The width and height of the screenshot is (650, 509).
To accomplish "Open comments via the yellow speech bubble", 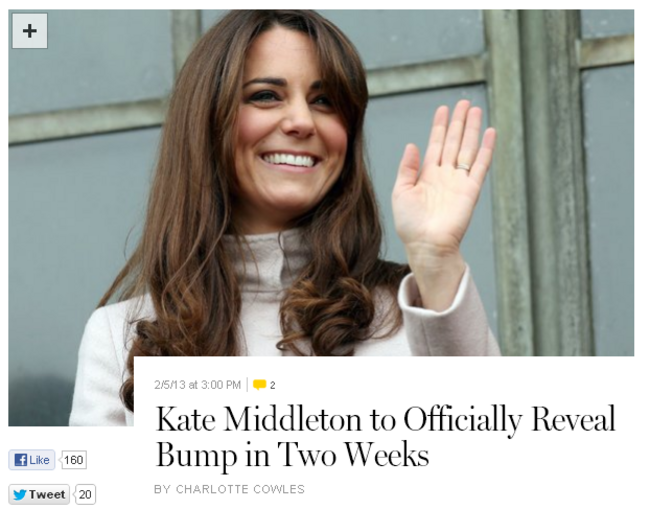I will pyautogui.click(x=260, y=385).
